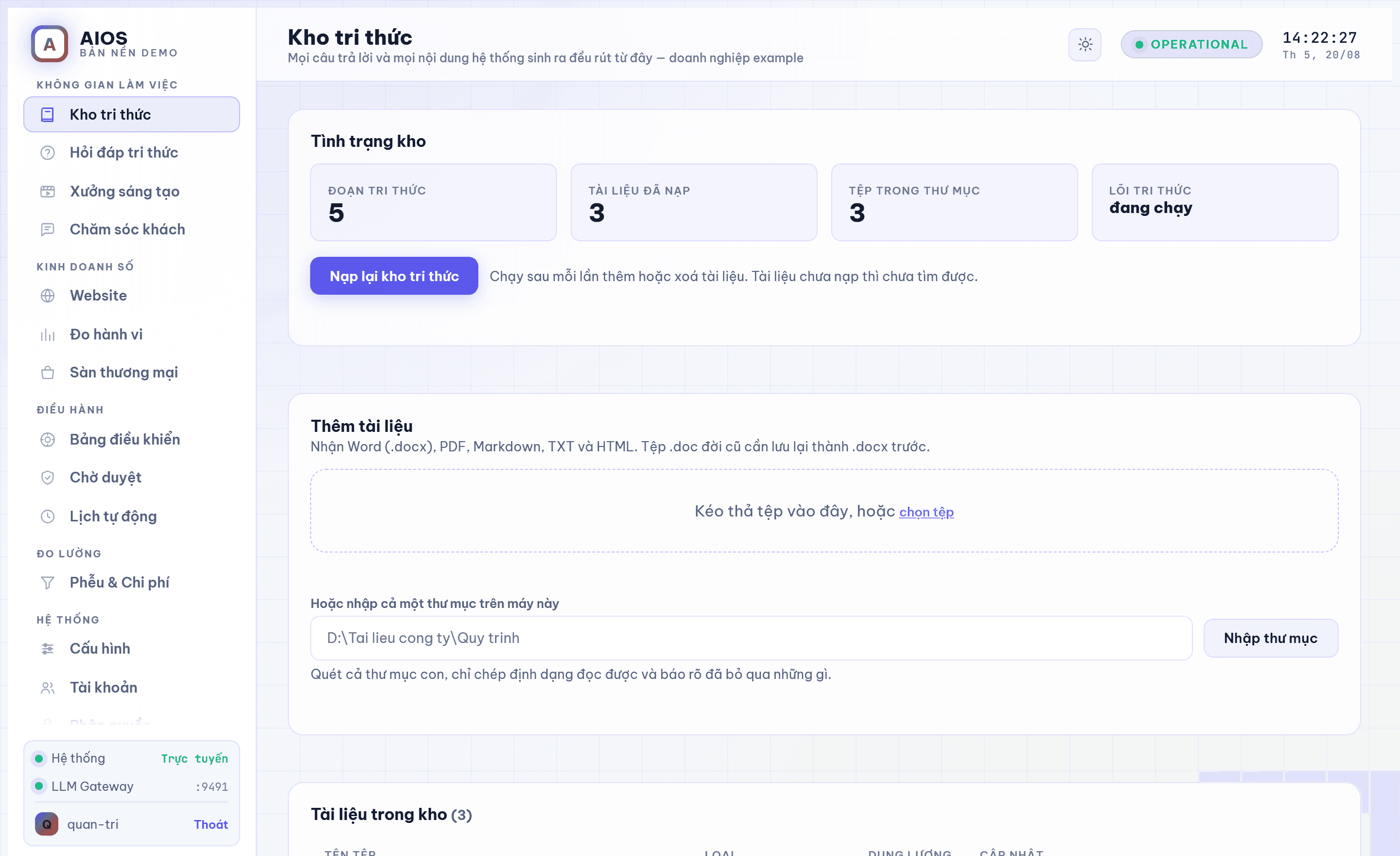
Task: Go to Hỏi đáp tri thức
Action: click(132, 152)
